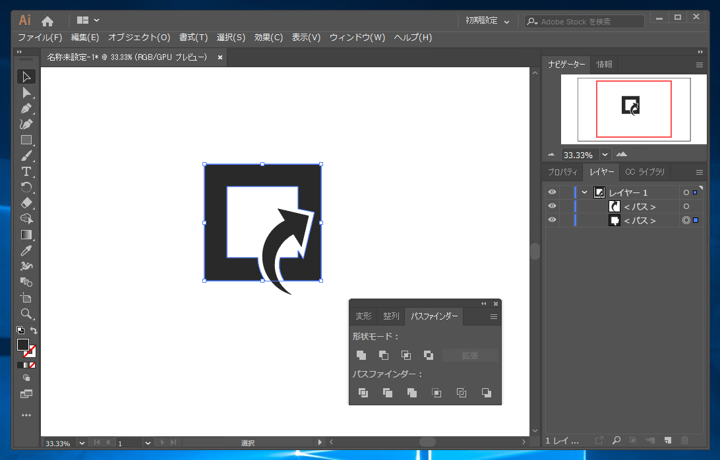Click the change screen mode icon
Viewport: 720px width, 460px height.
(x=26, y=394)
